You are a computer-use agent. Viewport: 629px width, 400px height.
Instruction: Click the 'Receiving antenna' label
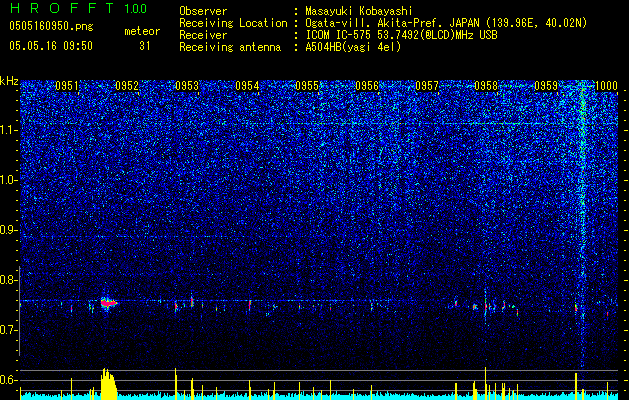pos(230,47)
